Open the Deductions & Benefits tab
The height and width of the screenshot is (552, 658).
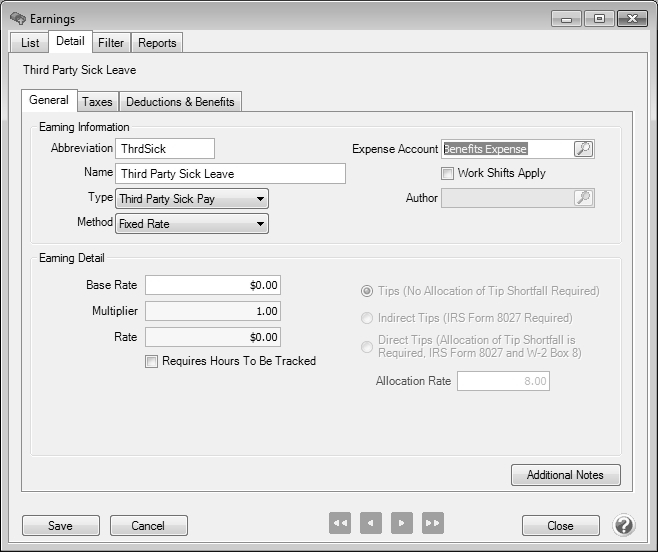click(180, 102)
